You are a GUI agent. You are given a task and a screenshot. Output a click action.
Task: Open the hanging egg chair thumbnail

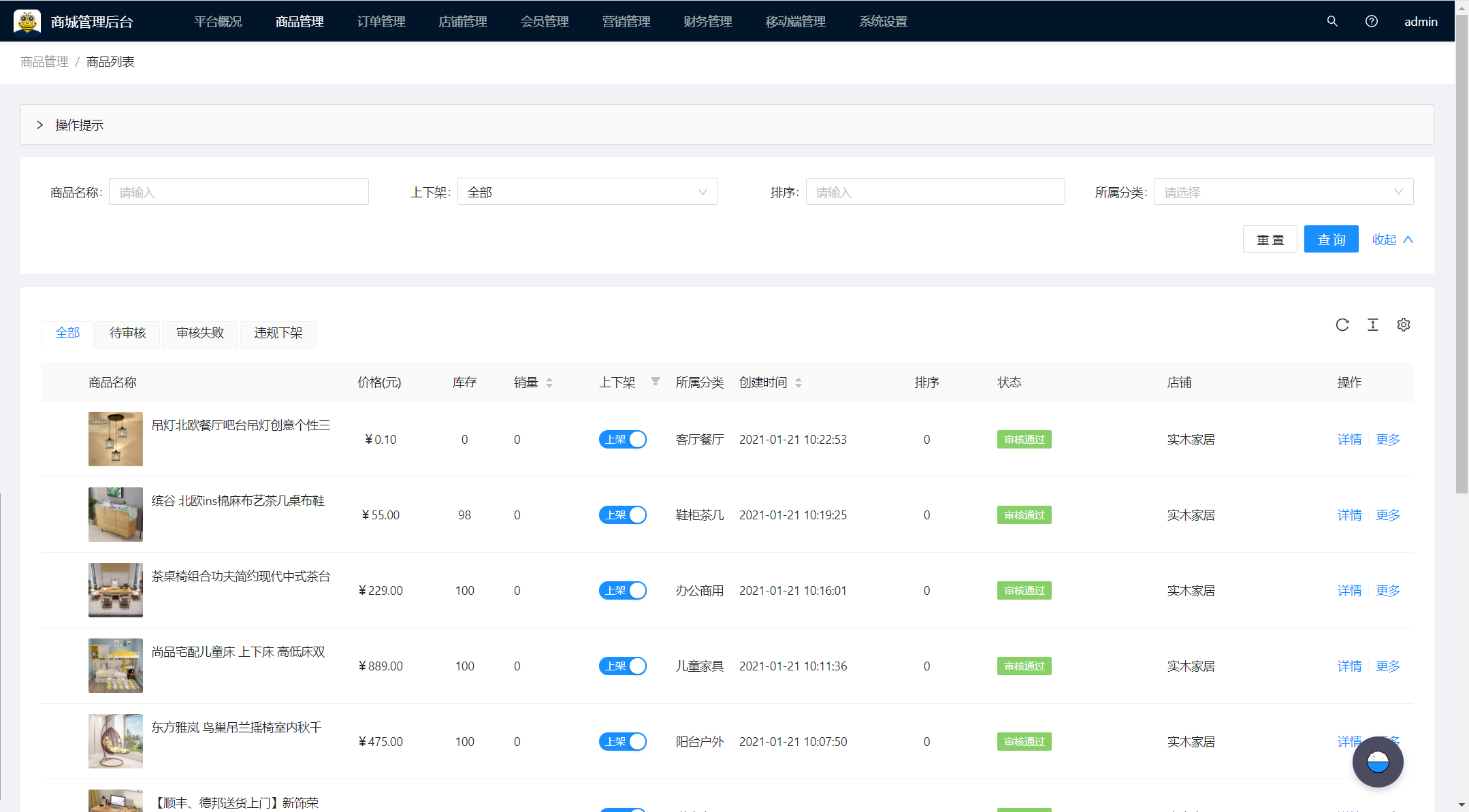coord(116,741)
